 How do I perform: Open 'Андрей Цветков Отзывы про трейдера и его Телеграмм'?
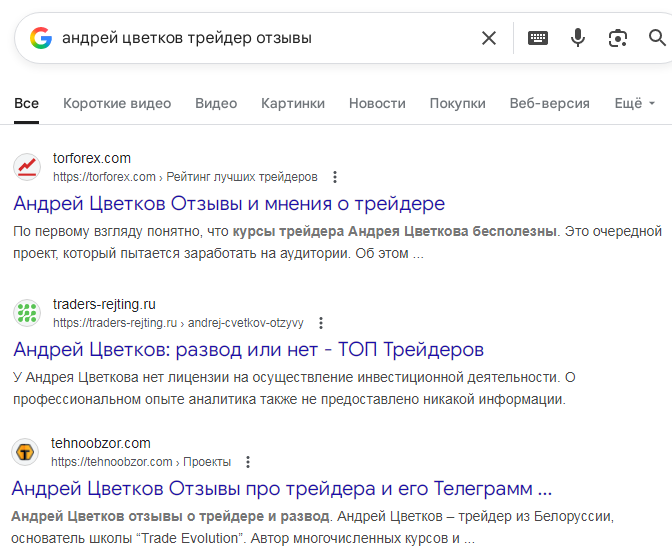[282, 489]
